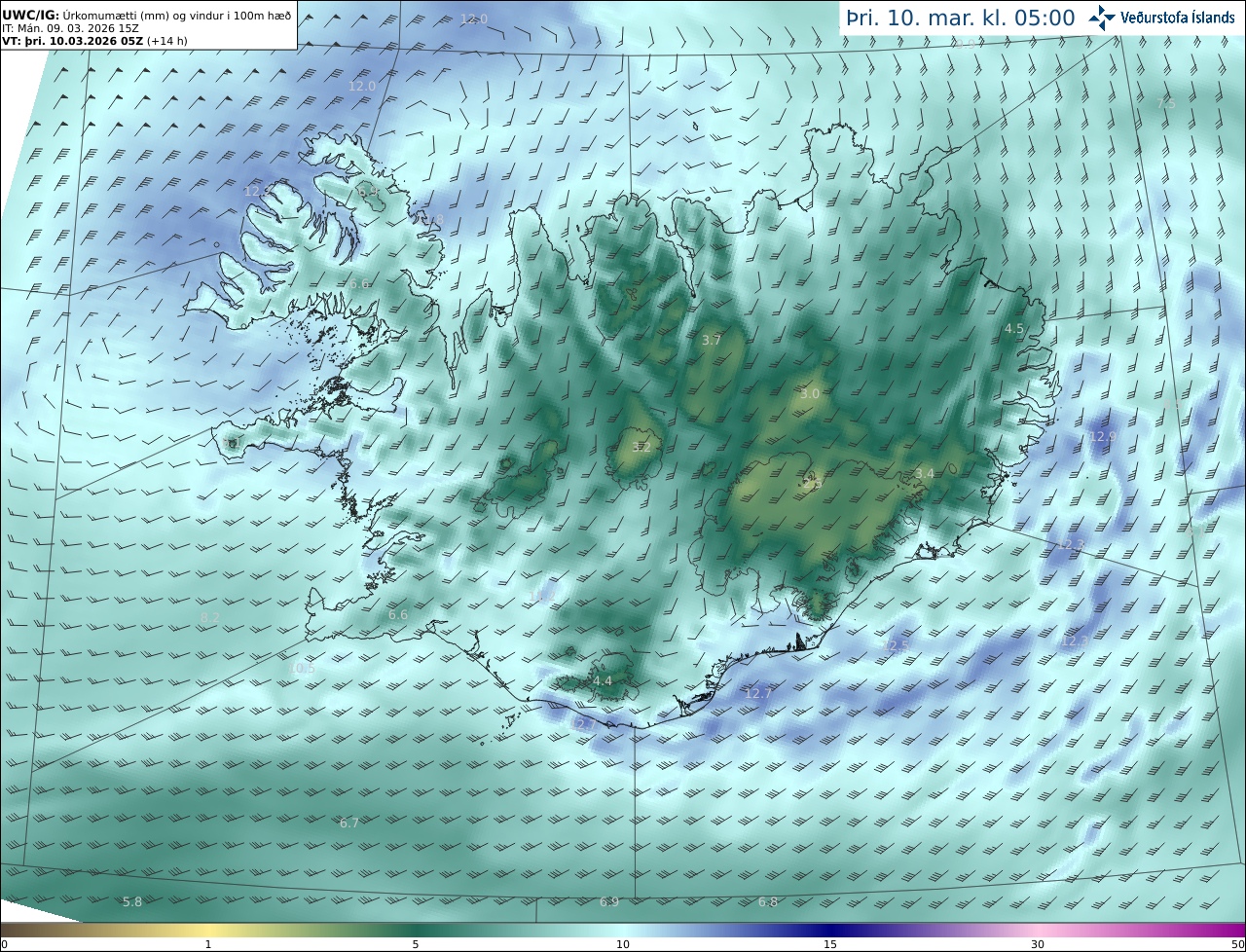Click the 3.4 value label on the map
Viewport: 1246px width, 952px height.
(925, 474)
